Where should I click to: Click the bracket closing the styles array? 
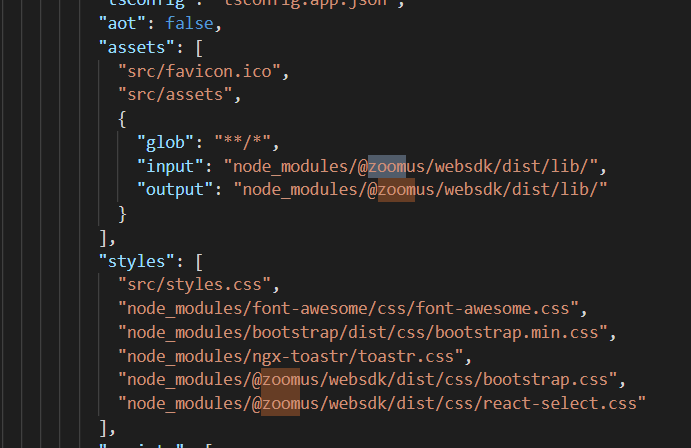pos(103,427)
